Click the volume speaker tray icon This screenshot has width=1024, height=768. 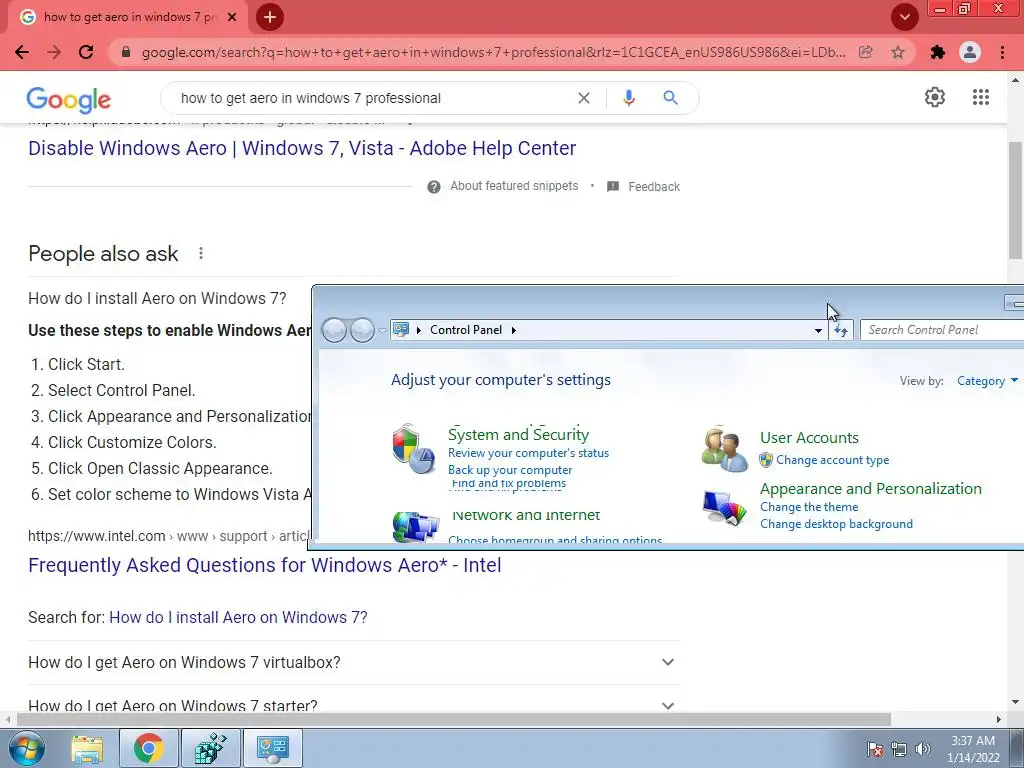[x=923, y=748]
